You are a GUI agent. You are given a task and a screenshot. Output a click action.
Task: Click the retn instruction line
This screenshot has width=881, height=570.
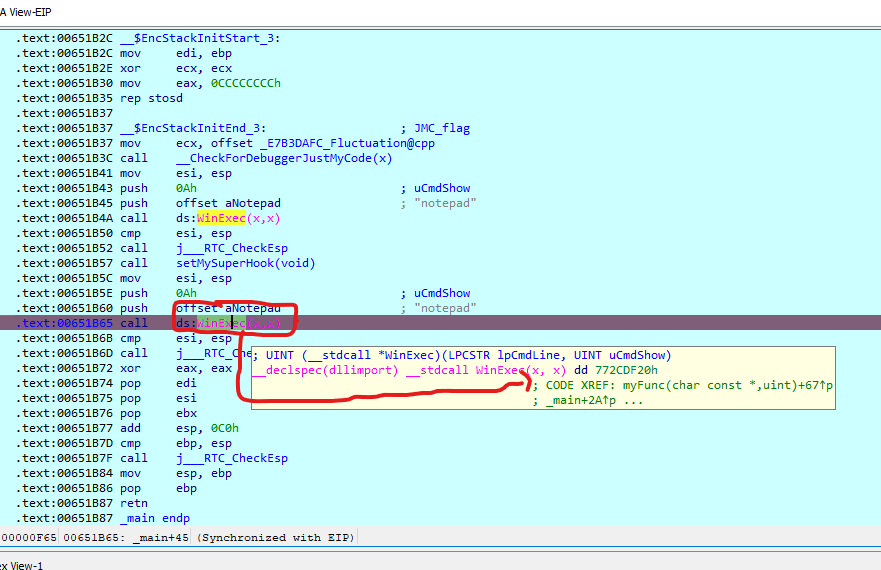pos(133,503)
